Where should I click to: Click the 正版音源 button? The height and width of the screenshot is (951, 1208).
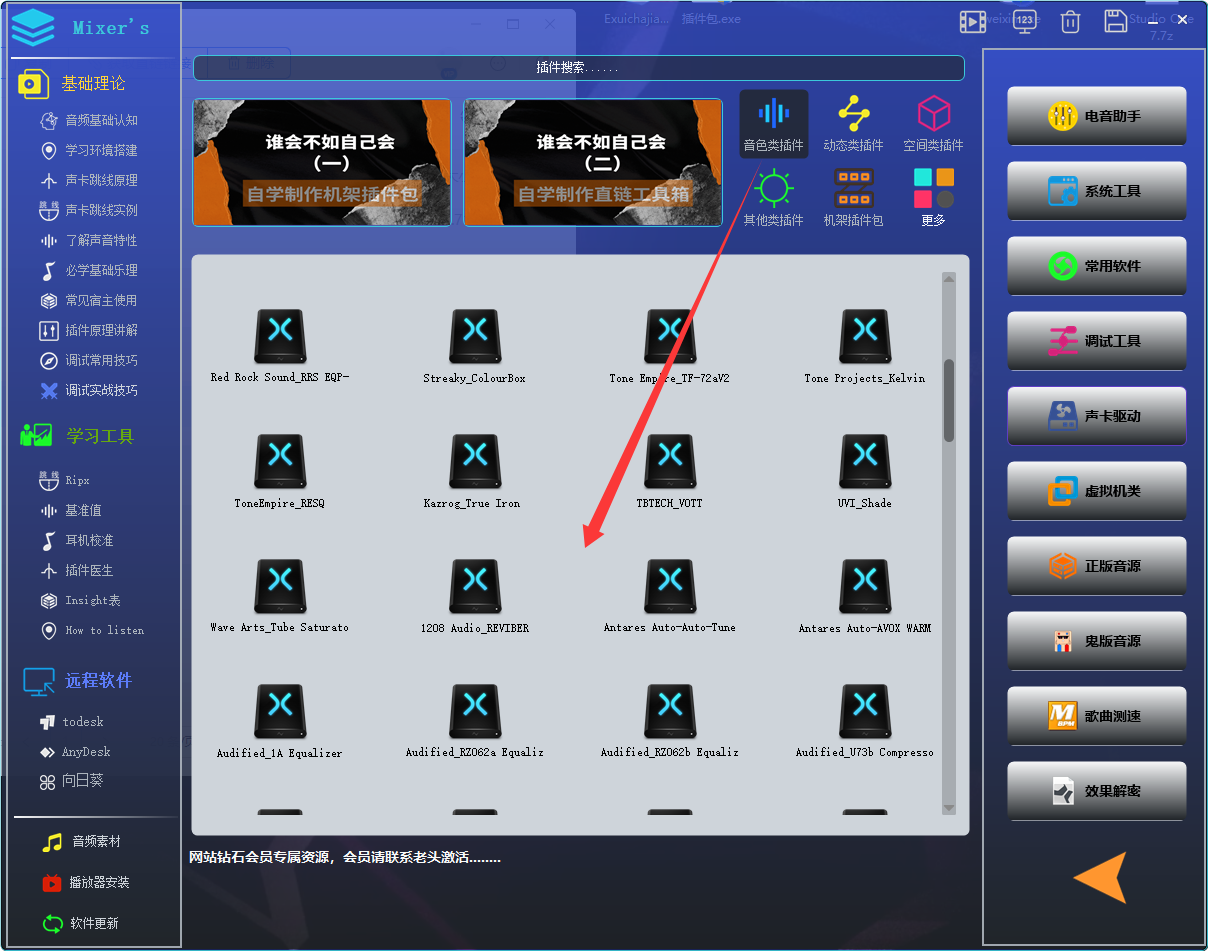tap(1097, 566)
